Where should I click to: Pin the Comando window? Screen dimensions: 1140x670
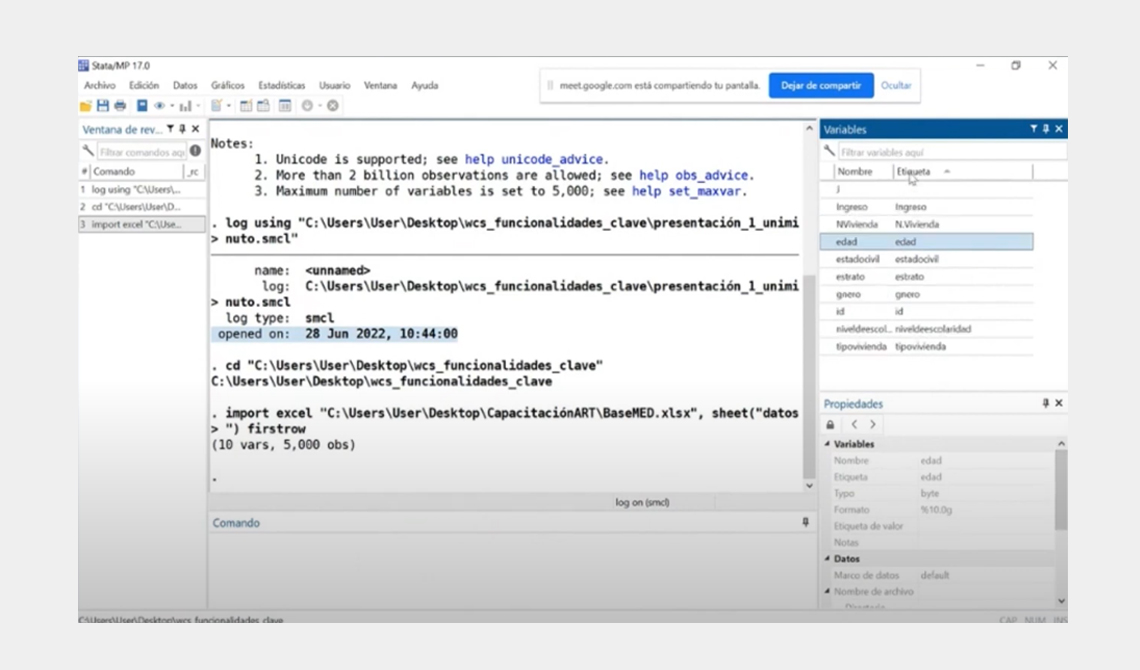coord(806,522)
